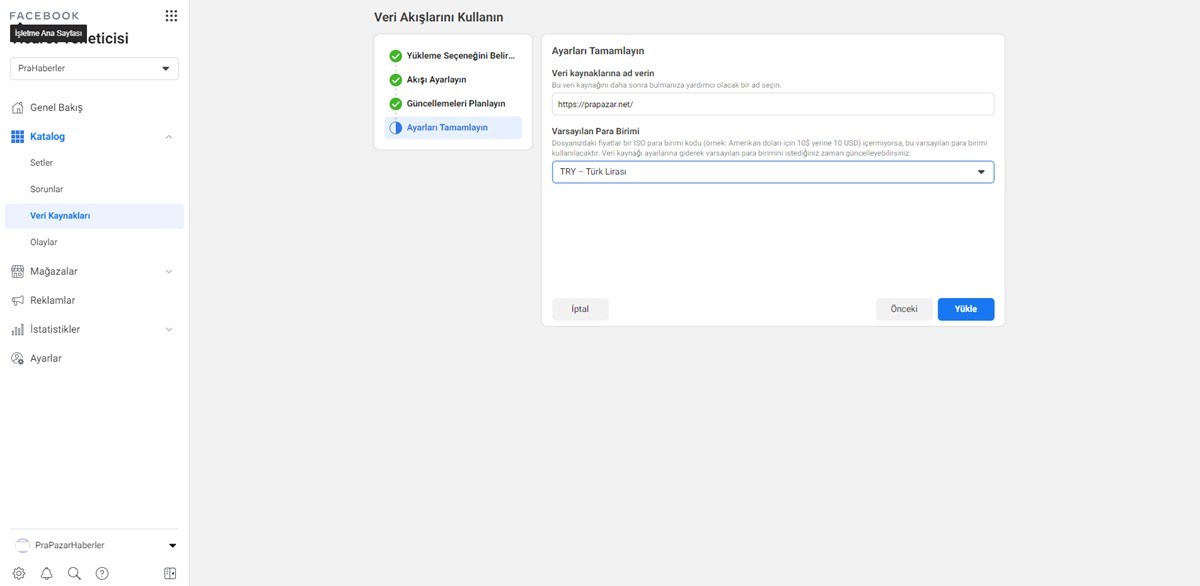Open the Reklamlar section label

[53, 301]
